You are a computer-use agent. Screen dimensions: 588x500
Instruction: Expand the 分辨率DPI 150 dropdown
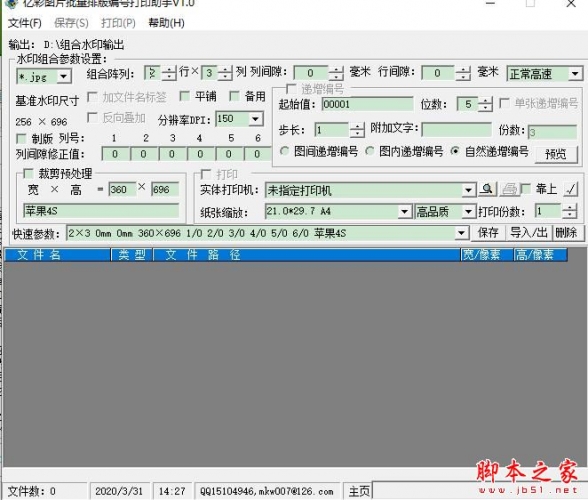click(255, 119)
